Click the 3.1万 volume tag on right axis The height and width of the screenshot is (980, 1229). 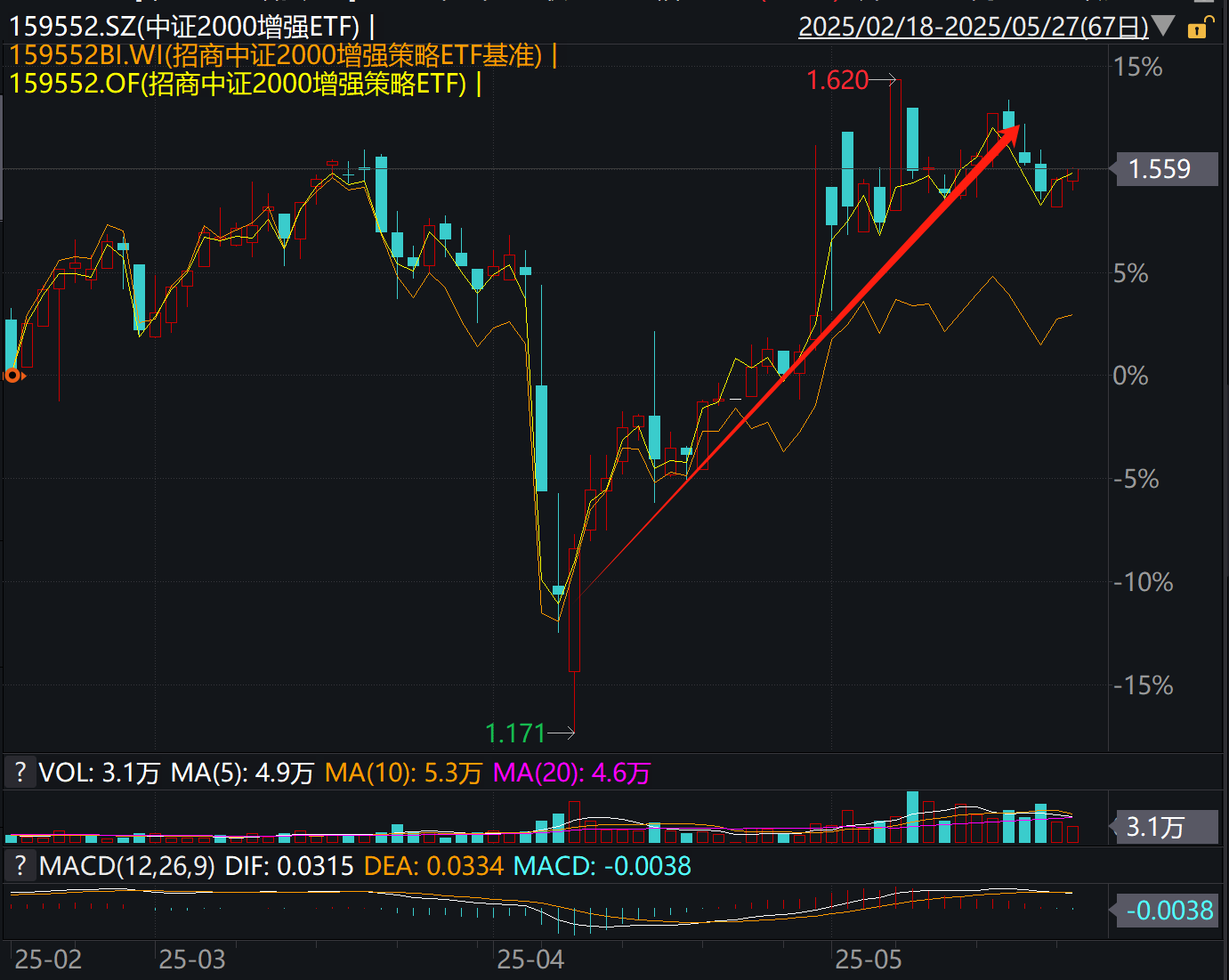point(1164,827)
